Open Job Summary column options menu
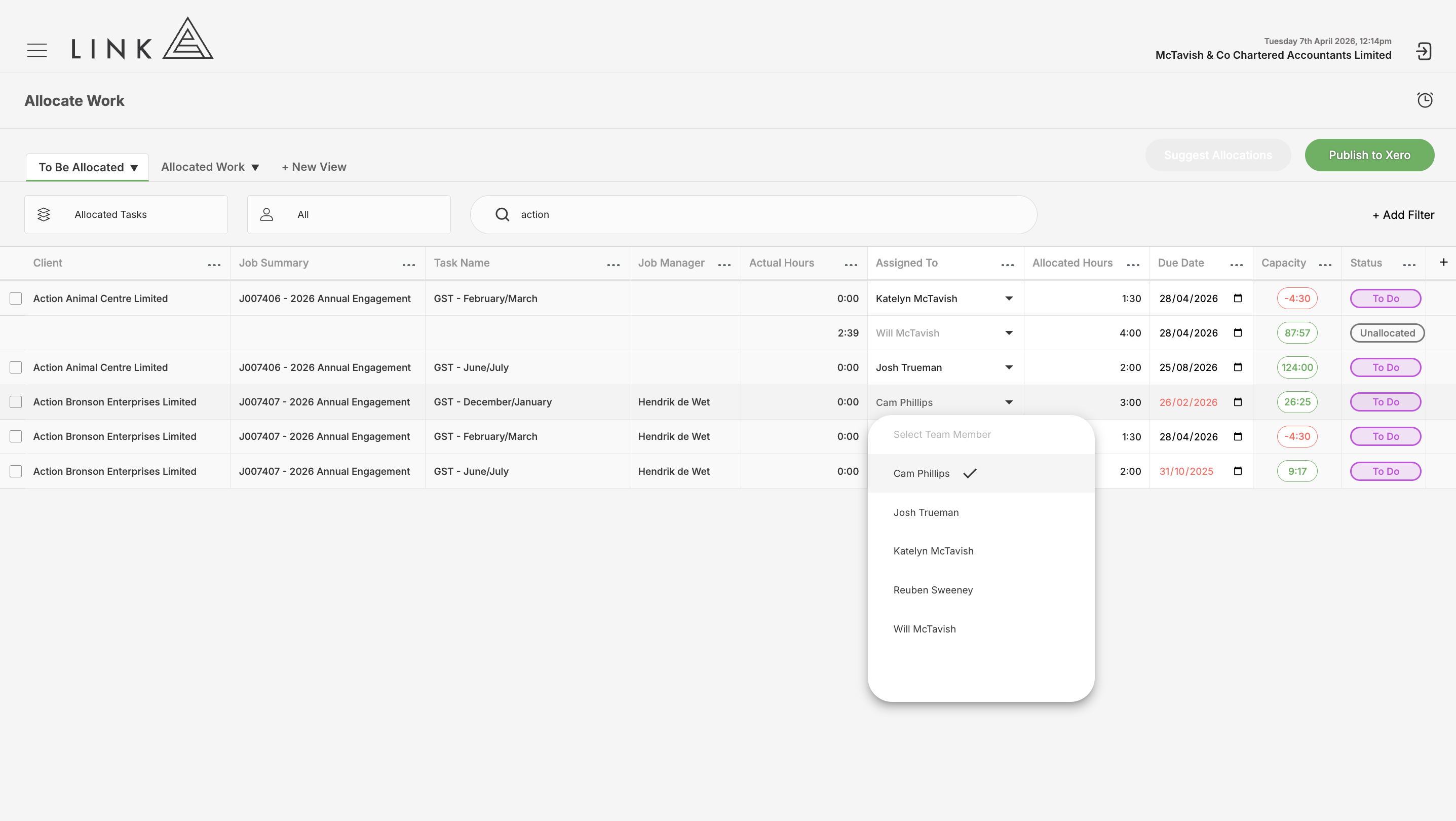This screenshot has width=1456, height=821. click(x=409, y=265)
